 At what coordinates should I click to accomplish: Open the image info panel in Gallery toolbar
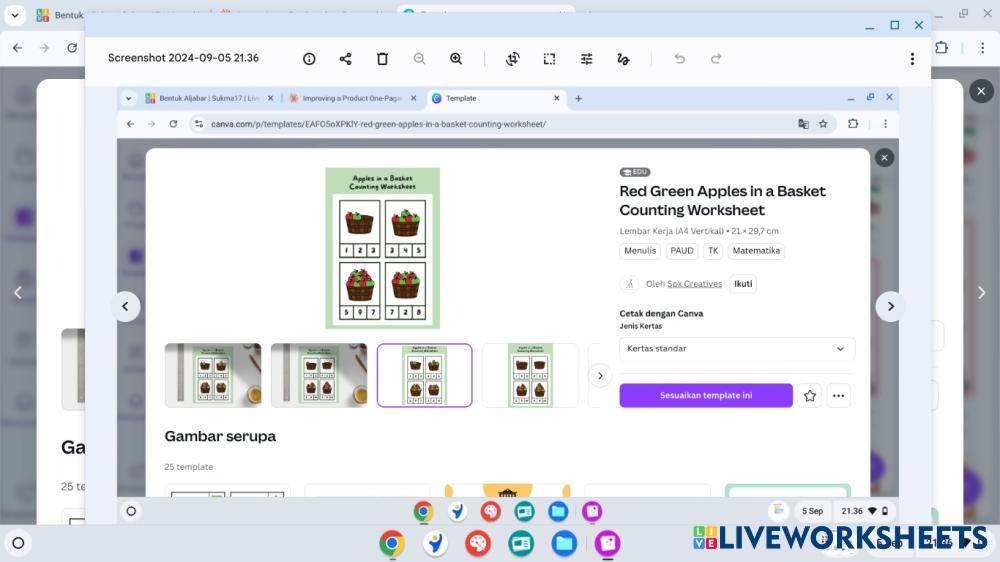pos(309,59)
